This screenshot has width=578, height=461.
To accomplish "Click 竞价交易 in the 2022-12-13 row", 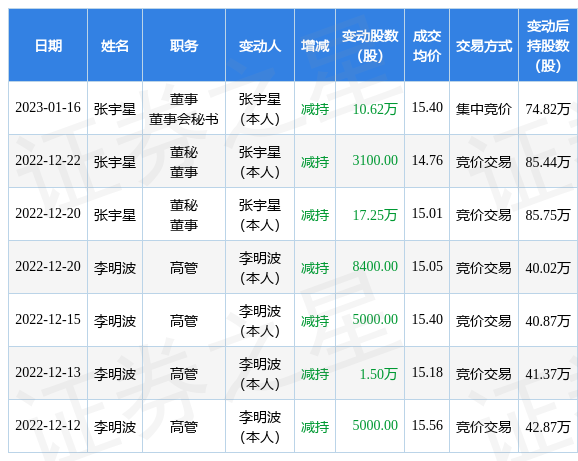I will click(484, 374).
